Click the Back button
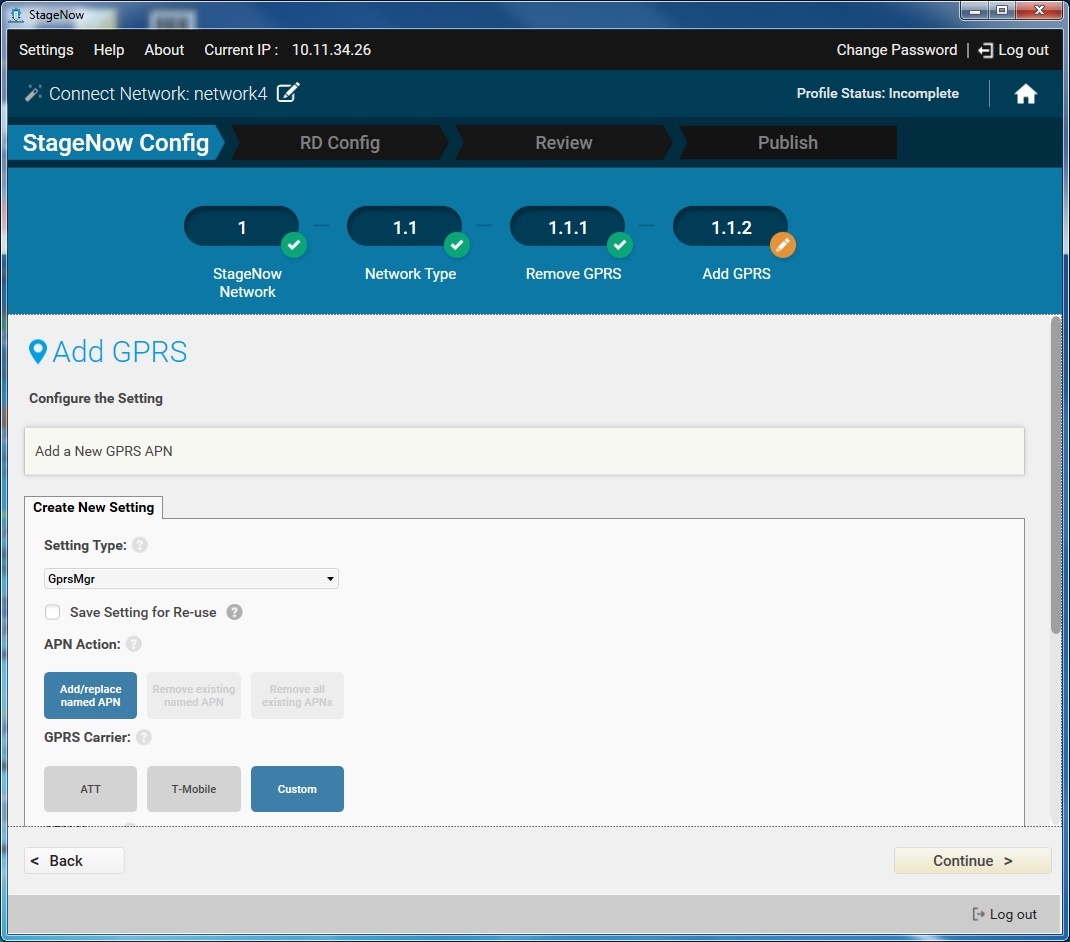1070x942 pixels. pos(74,861)
